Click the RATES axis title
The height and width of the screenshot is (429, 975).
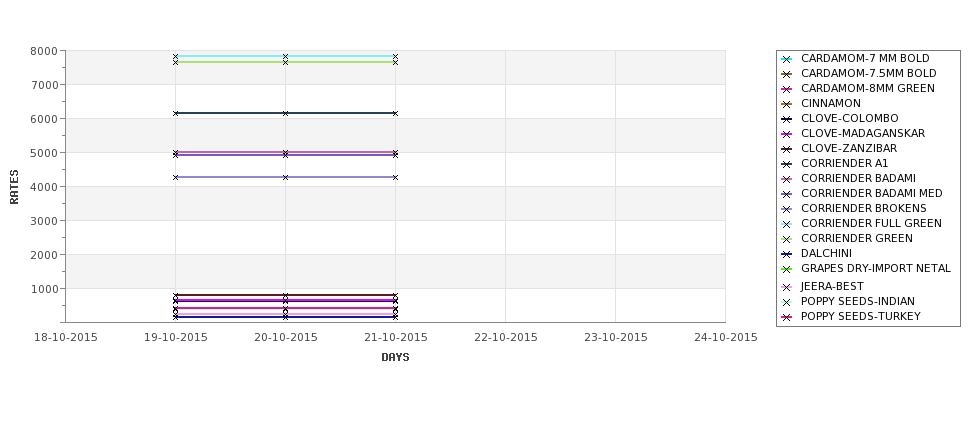pyautogui.click(x=14, y=187)
